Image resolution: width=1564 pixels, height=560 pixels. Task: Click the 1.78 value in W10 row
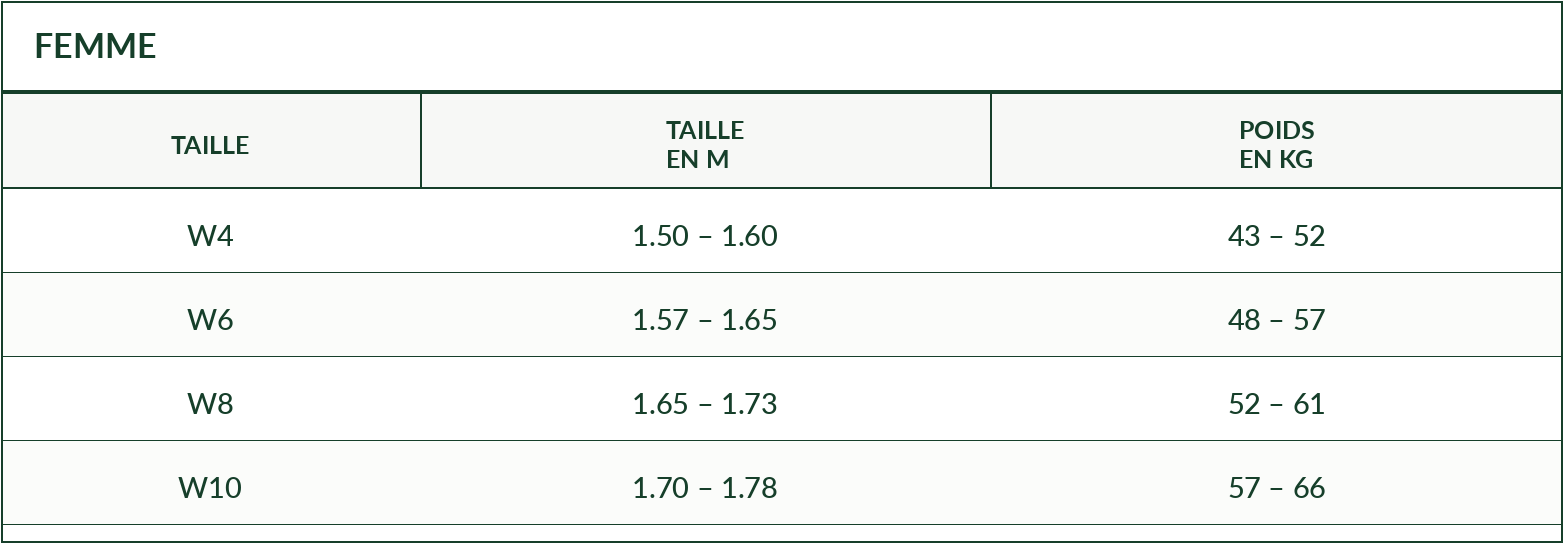pyautogui.click(x=750, y=488)
